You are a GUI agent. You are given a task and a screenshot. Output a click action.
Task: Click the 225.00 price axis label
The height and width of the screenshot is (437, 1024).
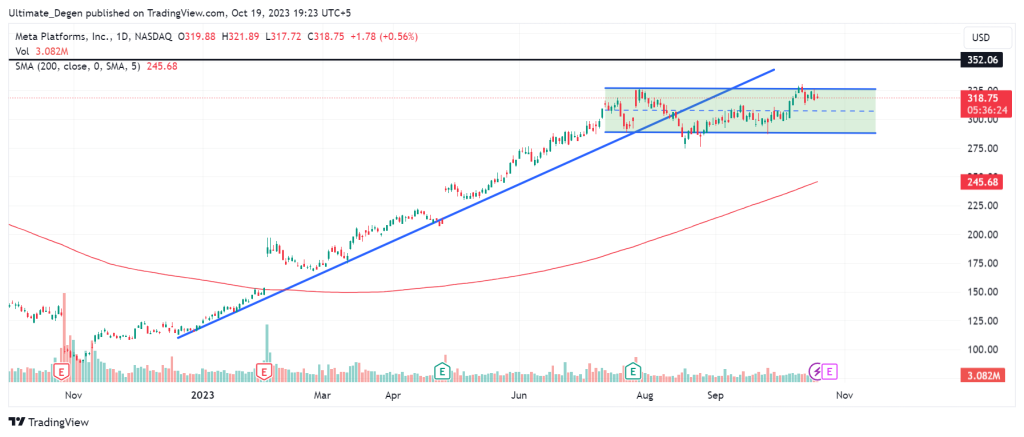pos(982,206)
